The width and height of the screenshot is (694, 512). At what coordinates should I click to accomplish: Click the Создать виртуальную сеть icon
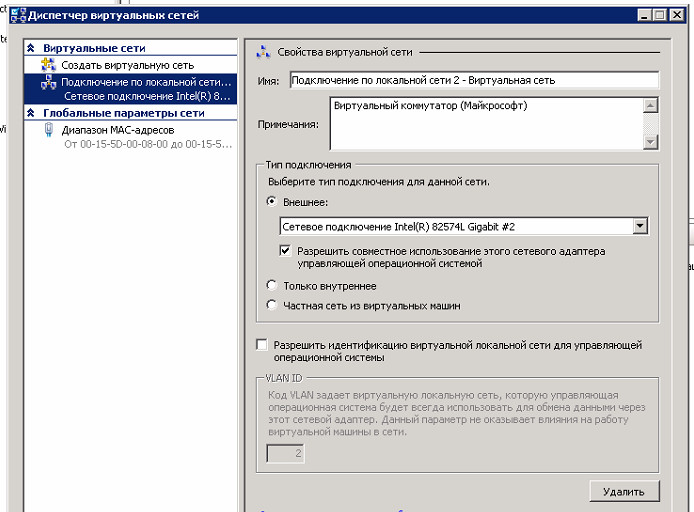pos(49,65)
